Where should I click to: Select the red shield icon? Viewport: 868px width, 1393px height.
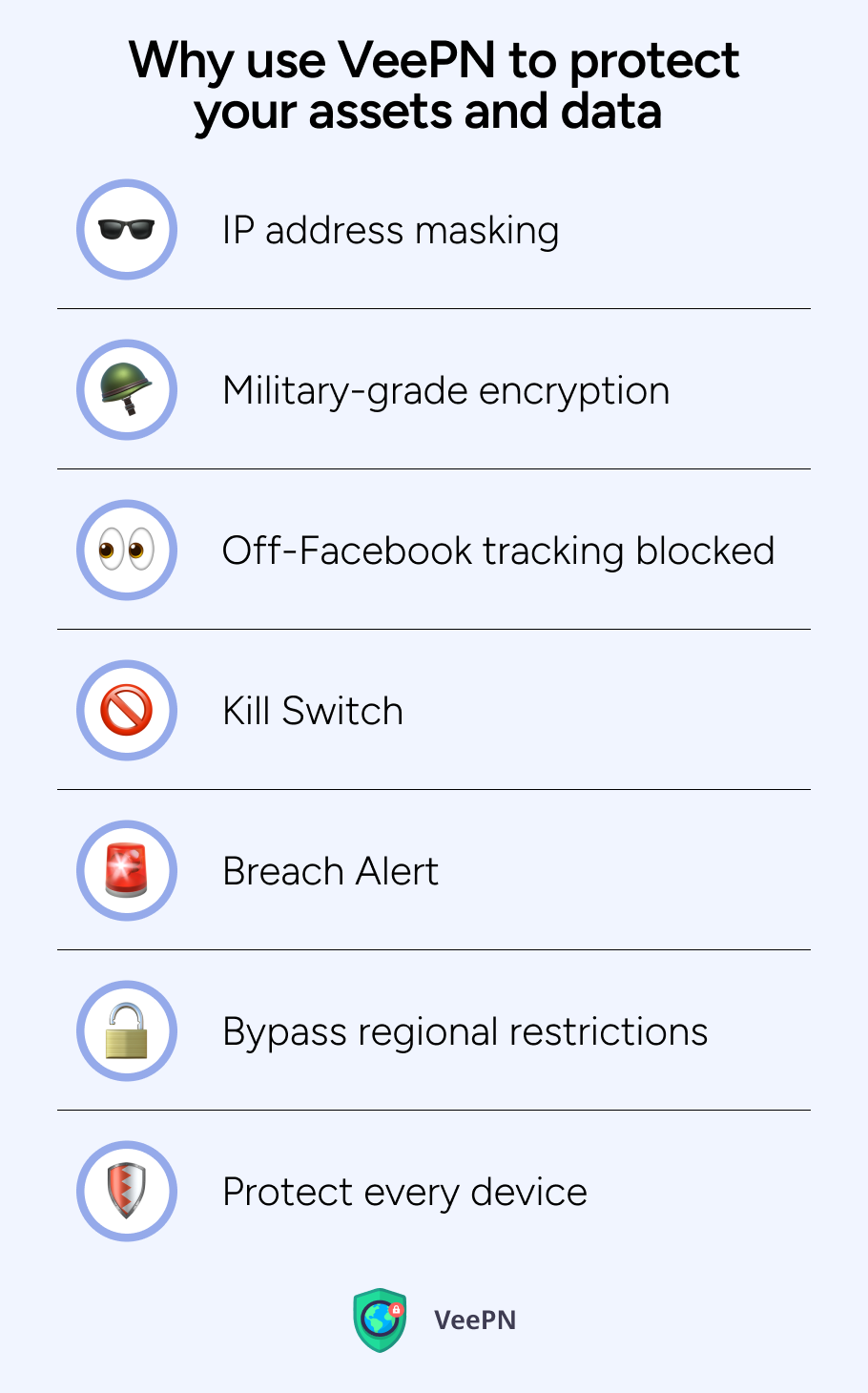point(127,1192)
